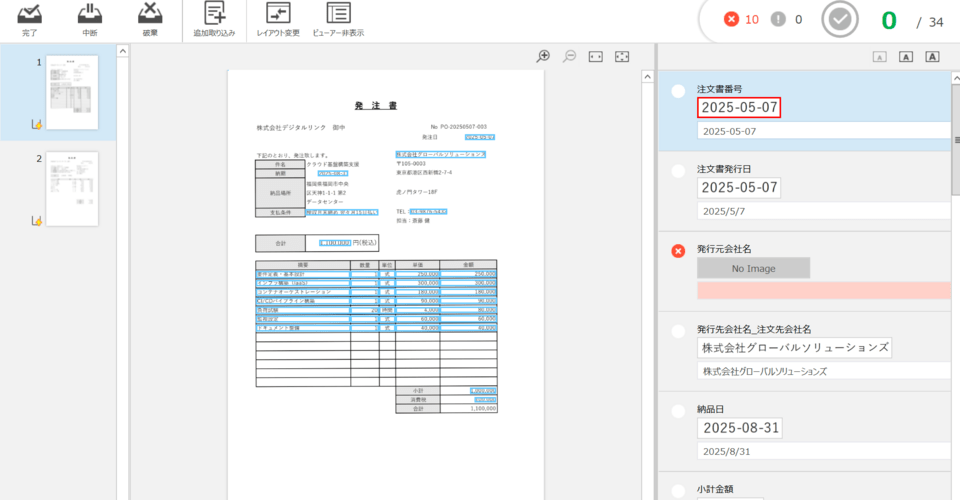The width and height of the screenshot is (960, 500).
Task: Click the 発行元会社名 field label
Action: point(724,248)
